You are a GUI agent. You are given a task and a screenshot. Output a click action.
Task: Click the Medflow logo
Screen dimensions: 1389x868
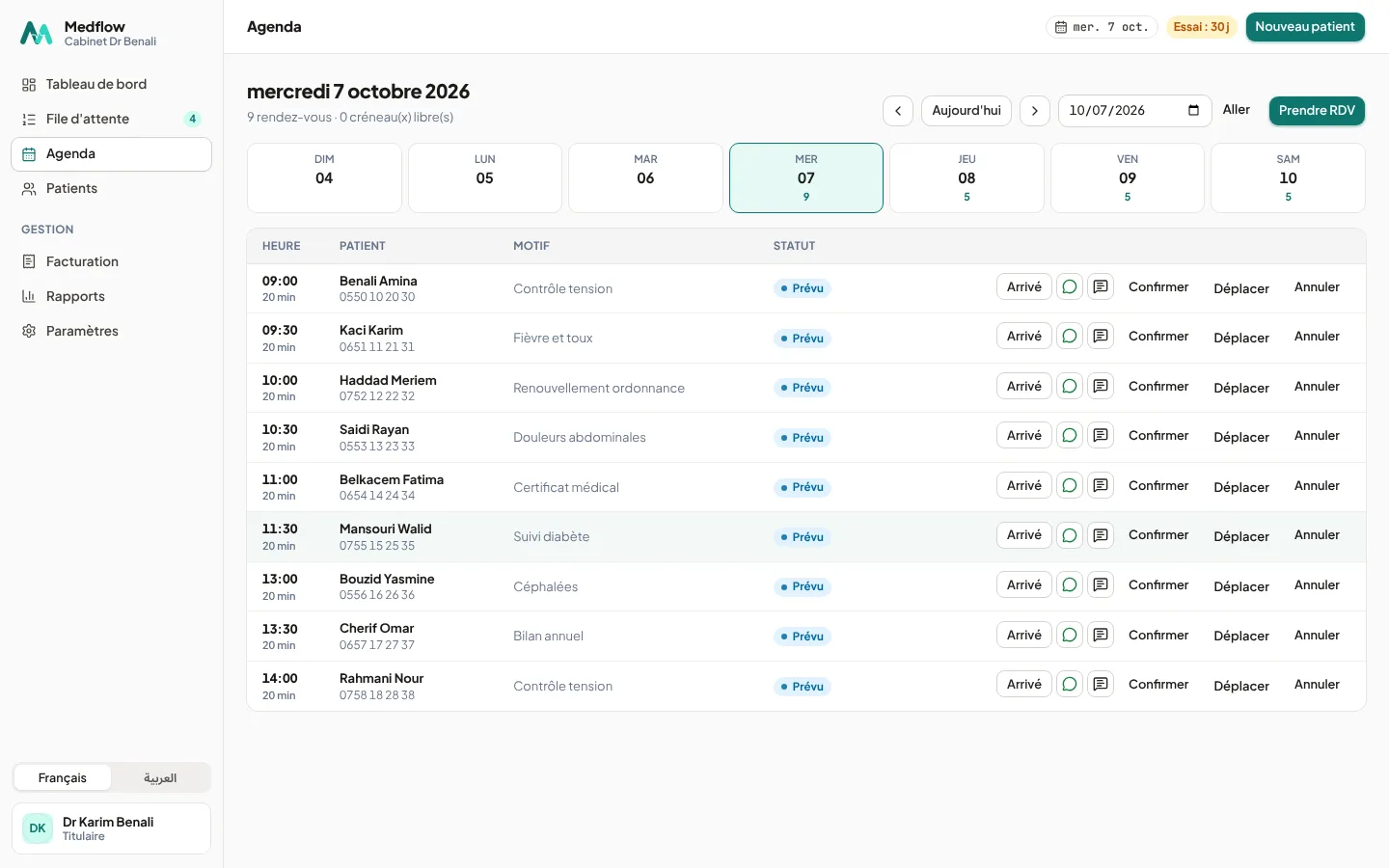click(37, 34)
